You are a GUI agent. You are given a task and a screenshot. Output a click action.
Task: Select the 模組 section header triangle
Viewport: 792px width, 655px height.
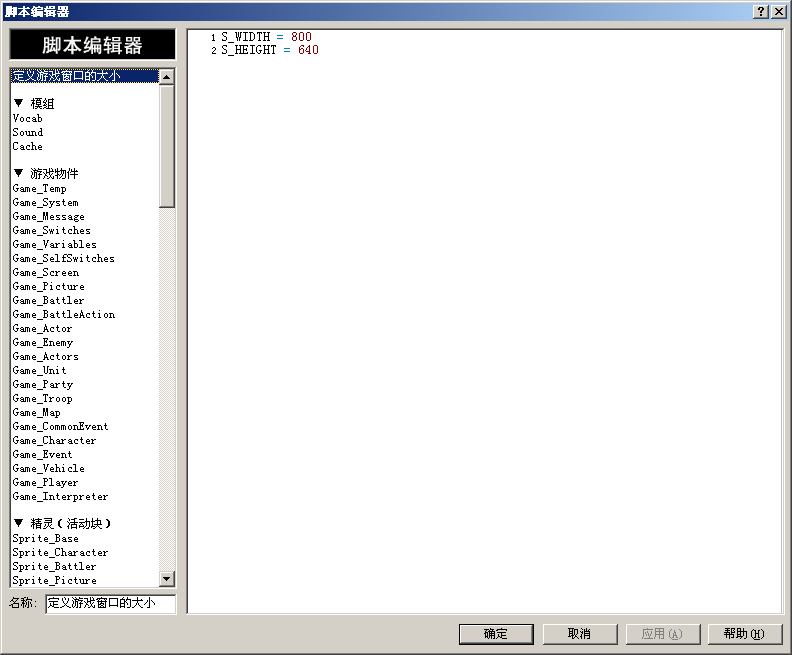pyautogui.click(x=19, y=103)
